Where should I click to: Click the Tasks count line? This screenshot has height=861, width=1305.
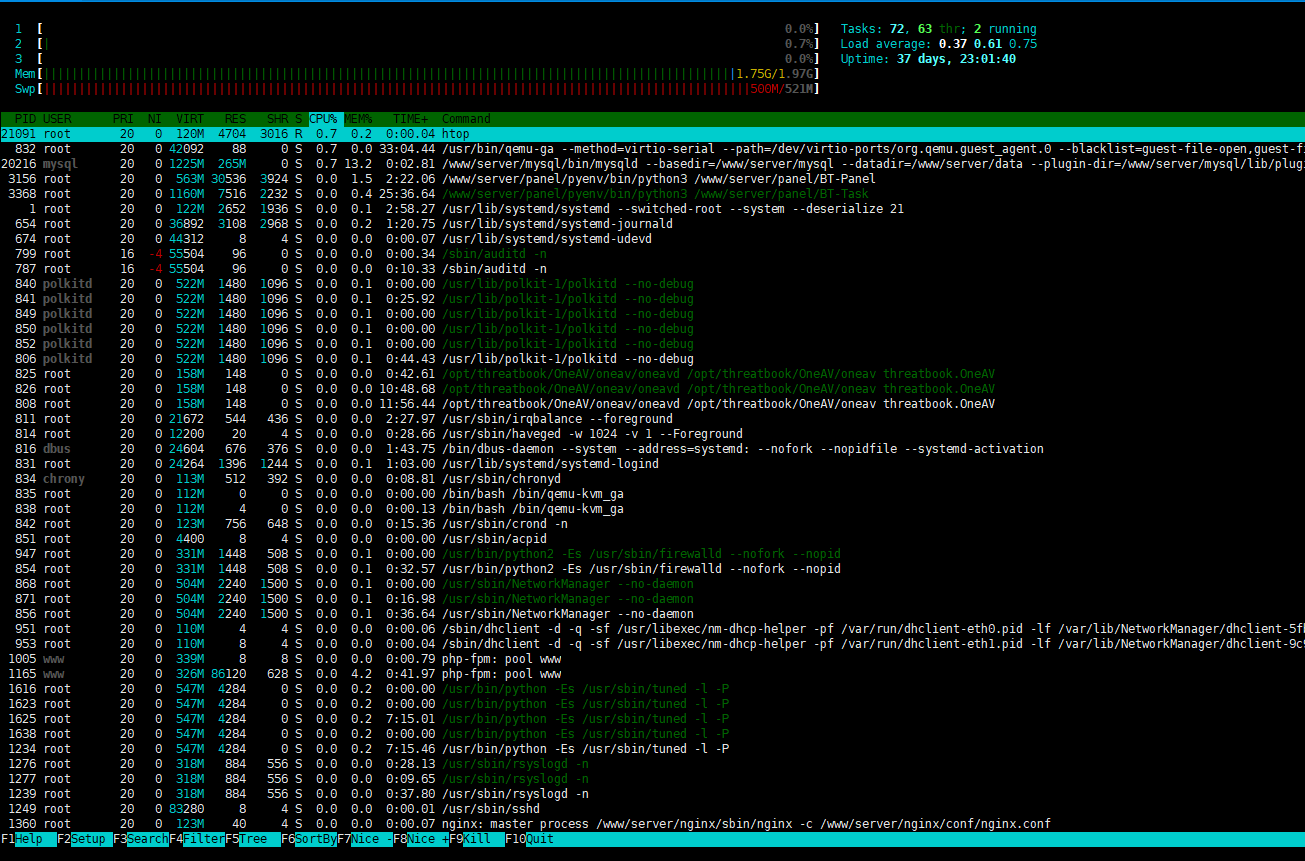938,29
